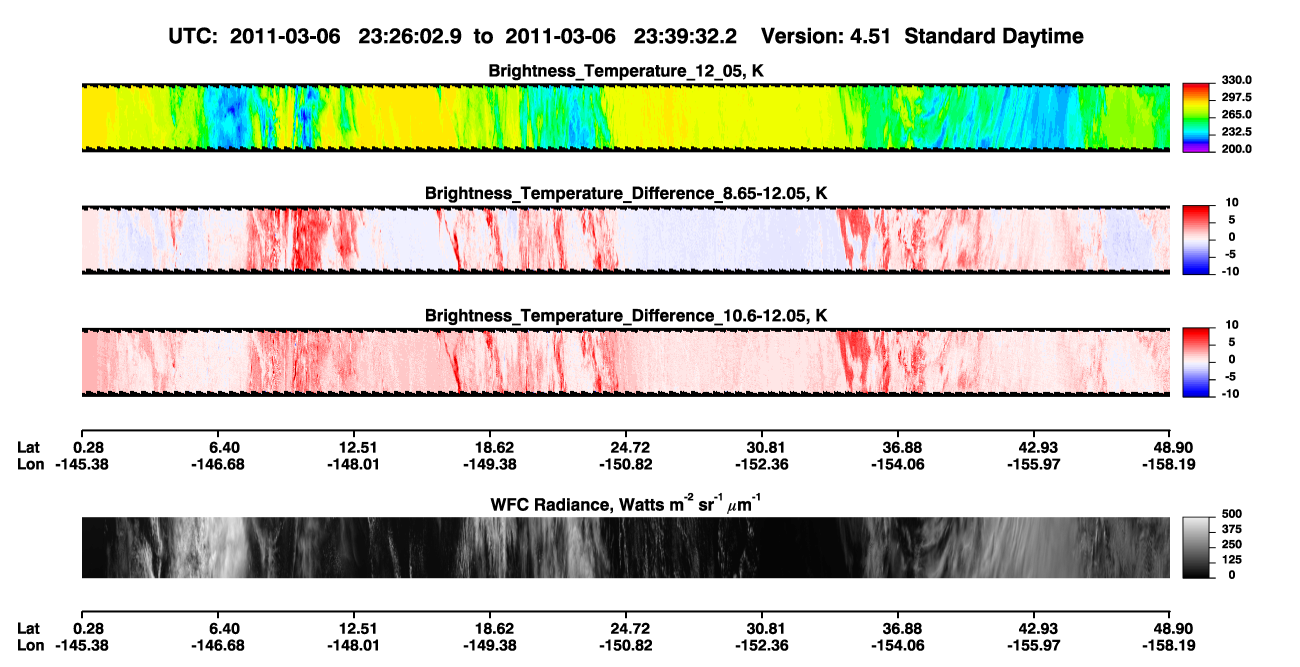Viewport: 1300px width, 667px height.
Task: Click the Version: 4.51 text
Action: point(826,36)
